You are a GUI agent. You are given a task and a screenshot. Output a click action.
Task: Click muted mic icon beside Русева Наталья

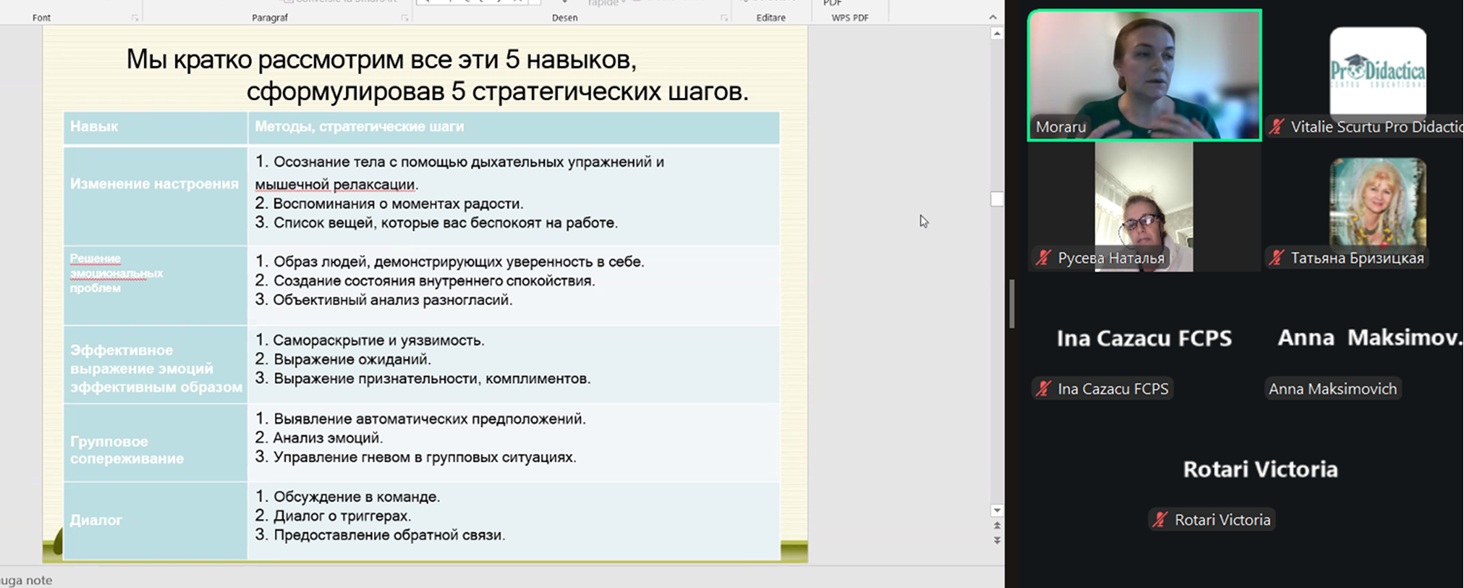coord(1044,258)
